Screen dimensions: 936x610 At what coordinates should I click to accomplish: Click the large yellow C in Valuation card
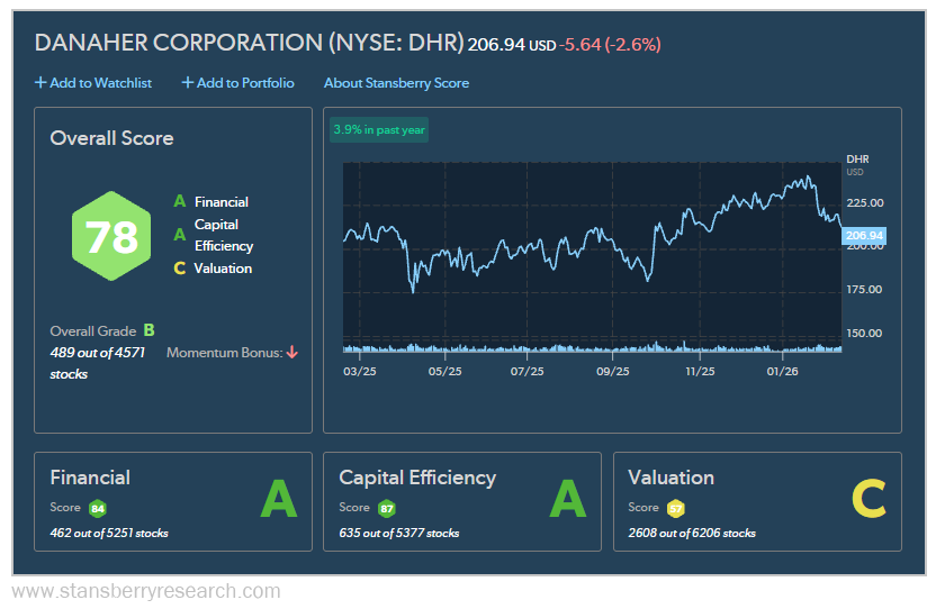[868, 500]
